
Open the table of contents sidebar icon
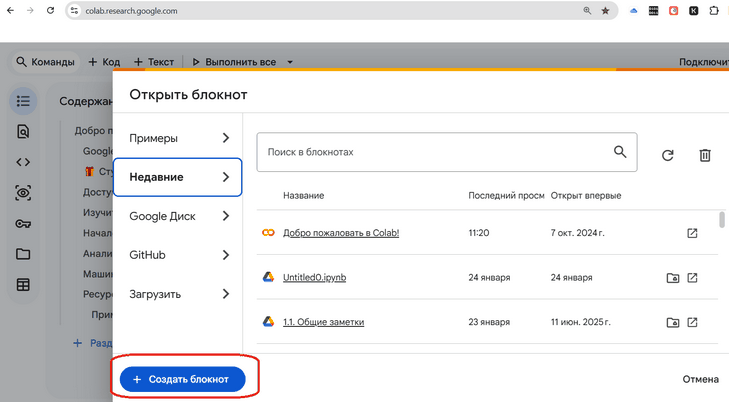pyautogui.click(x=23, y=101)
